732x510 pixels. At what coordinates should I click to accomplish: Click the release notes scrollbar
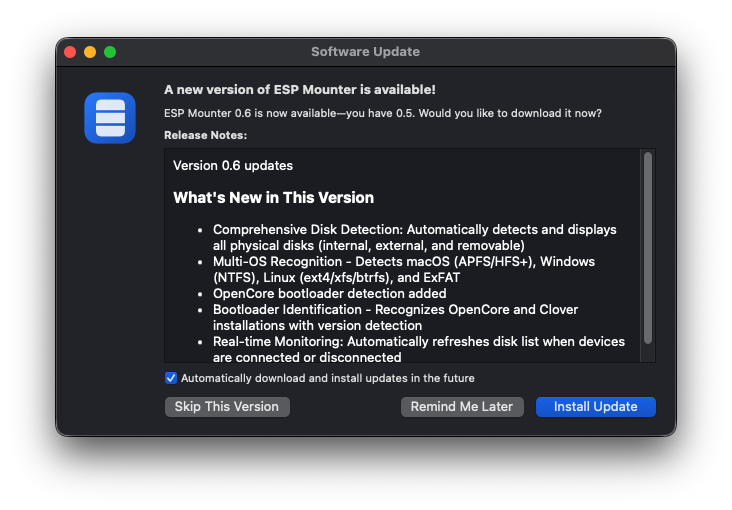648,248
